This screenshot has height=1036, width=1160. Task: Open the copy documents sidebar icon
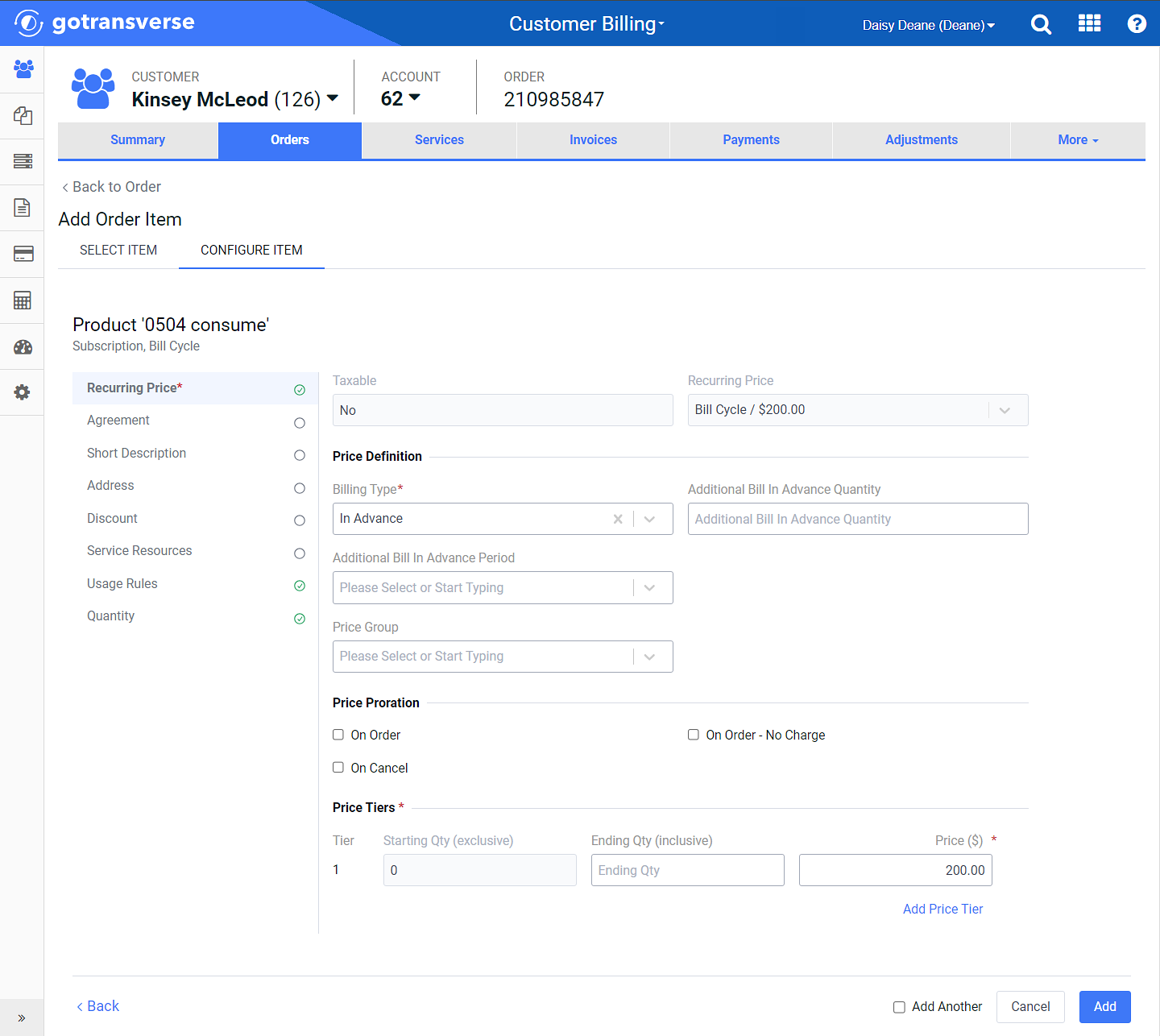[23, 115]
